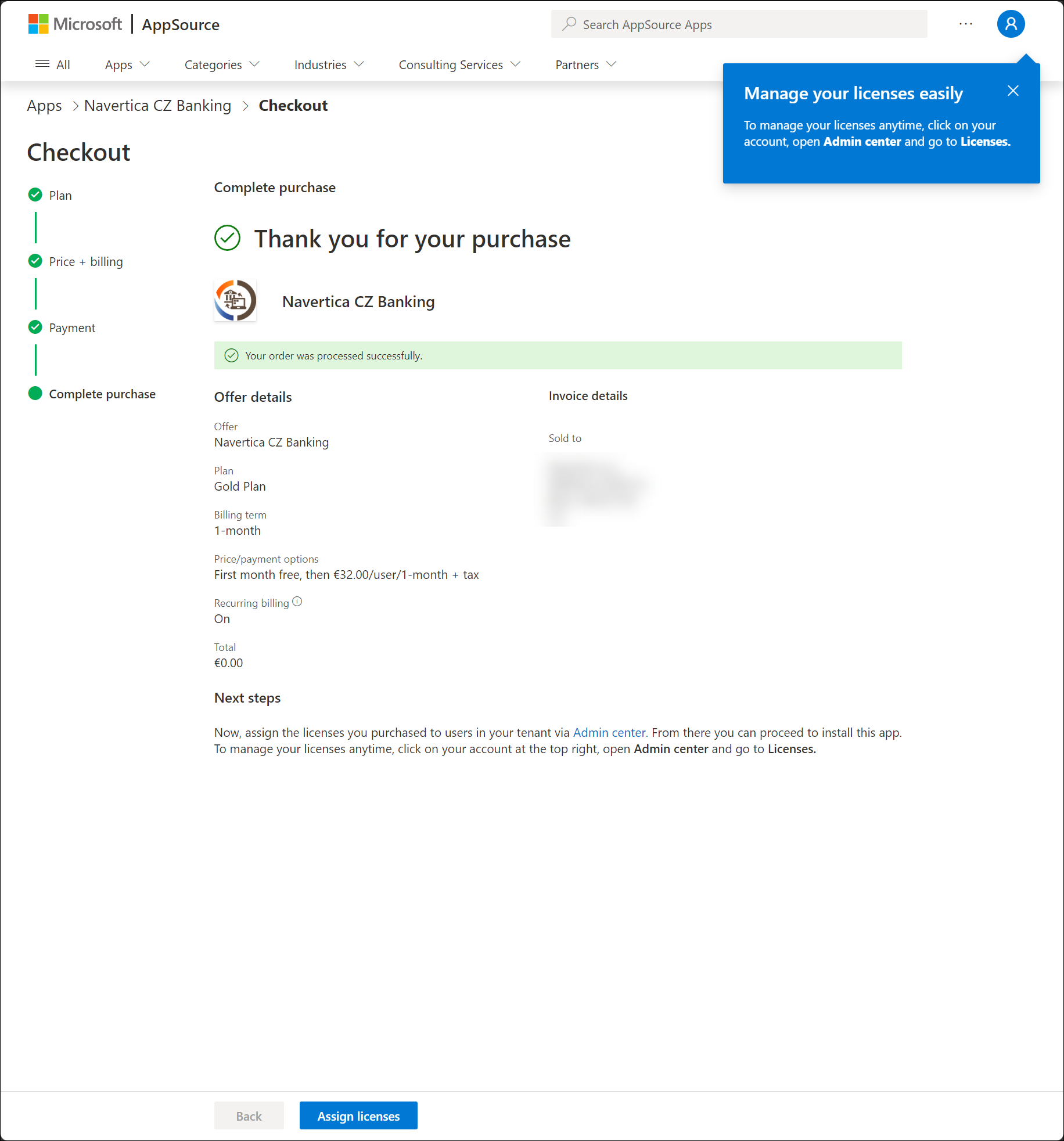Click the Checkout breadcrumb text
This screenshot has height=1141, width=1064.
(293, 106)
